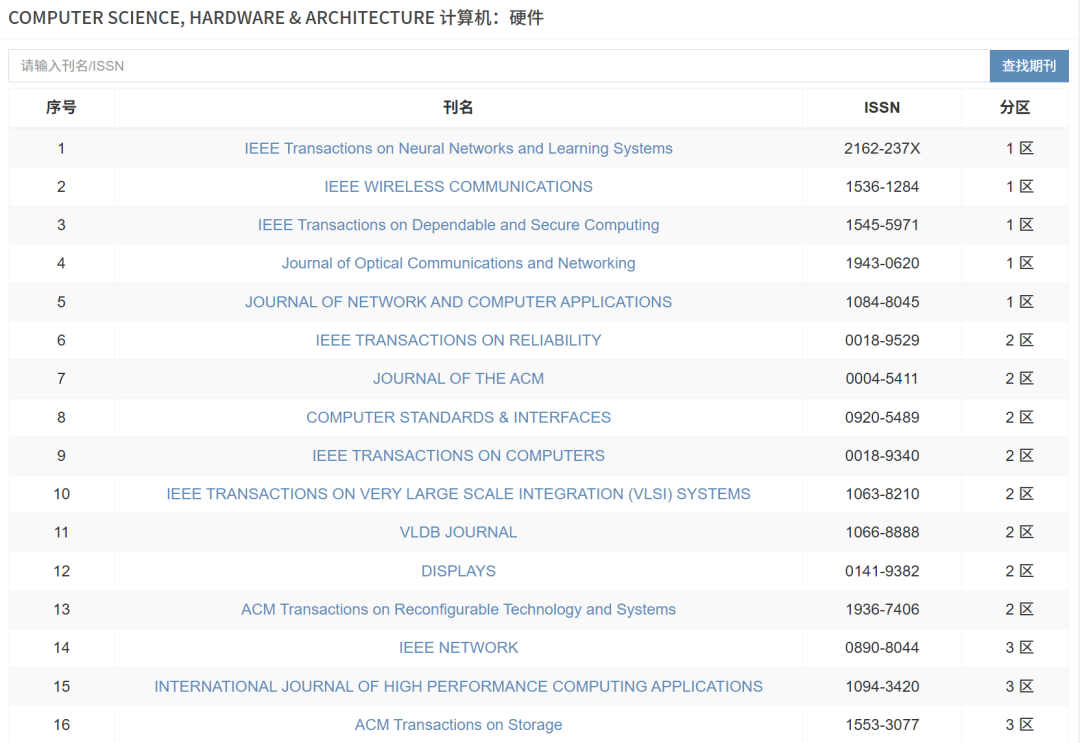
Task: Open Journal of Optical Communications and Networking link
Action: 458,263
